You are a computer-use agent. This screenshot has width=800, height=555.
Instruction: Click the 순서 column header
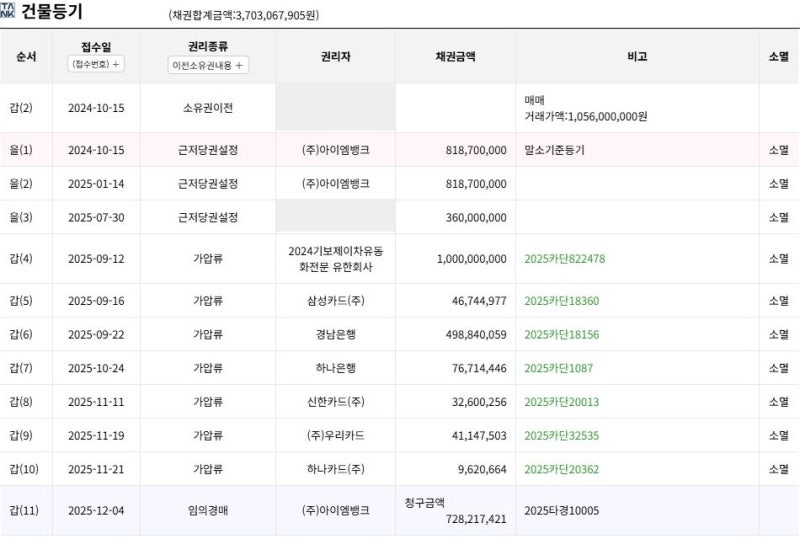point(26,57)
